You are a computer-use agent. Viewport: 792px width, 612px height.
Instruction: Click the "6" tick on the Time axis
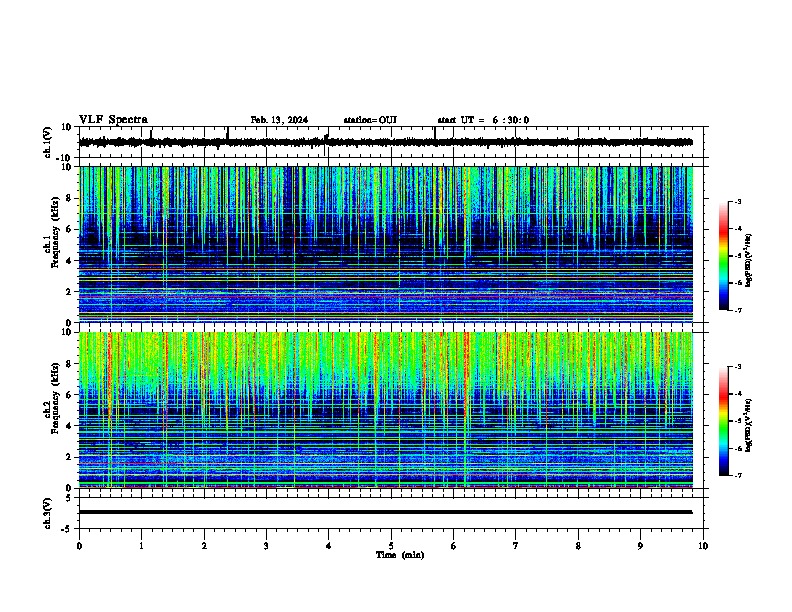pyautogui.click(x=454, y=546)
